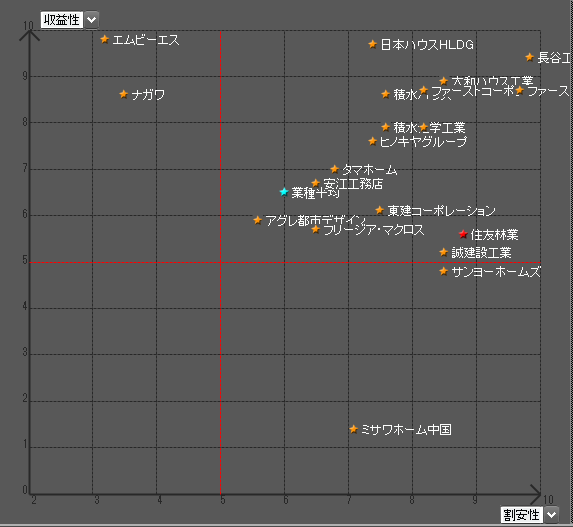Click the アグレ都市デザイン star marker
573x527 pixels.
(258, 220)
